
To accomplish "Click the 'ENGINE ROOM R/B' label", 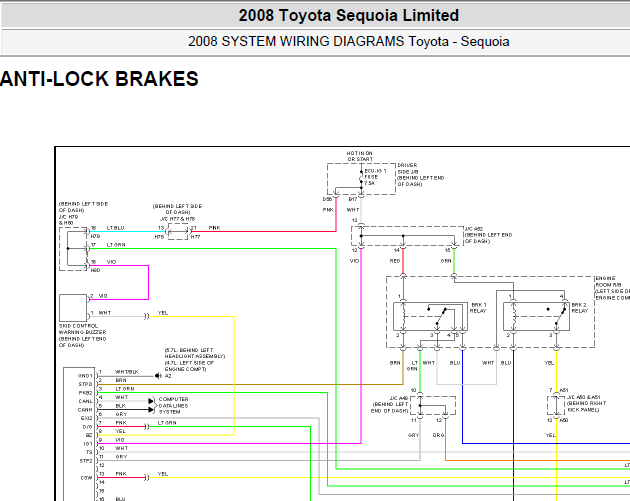I will pos(606,281).
